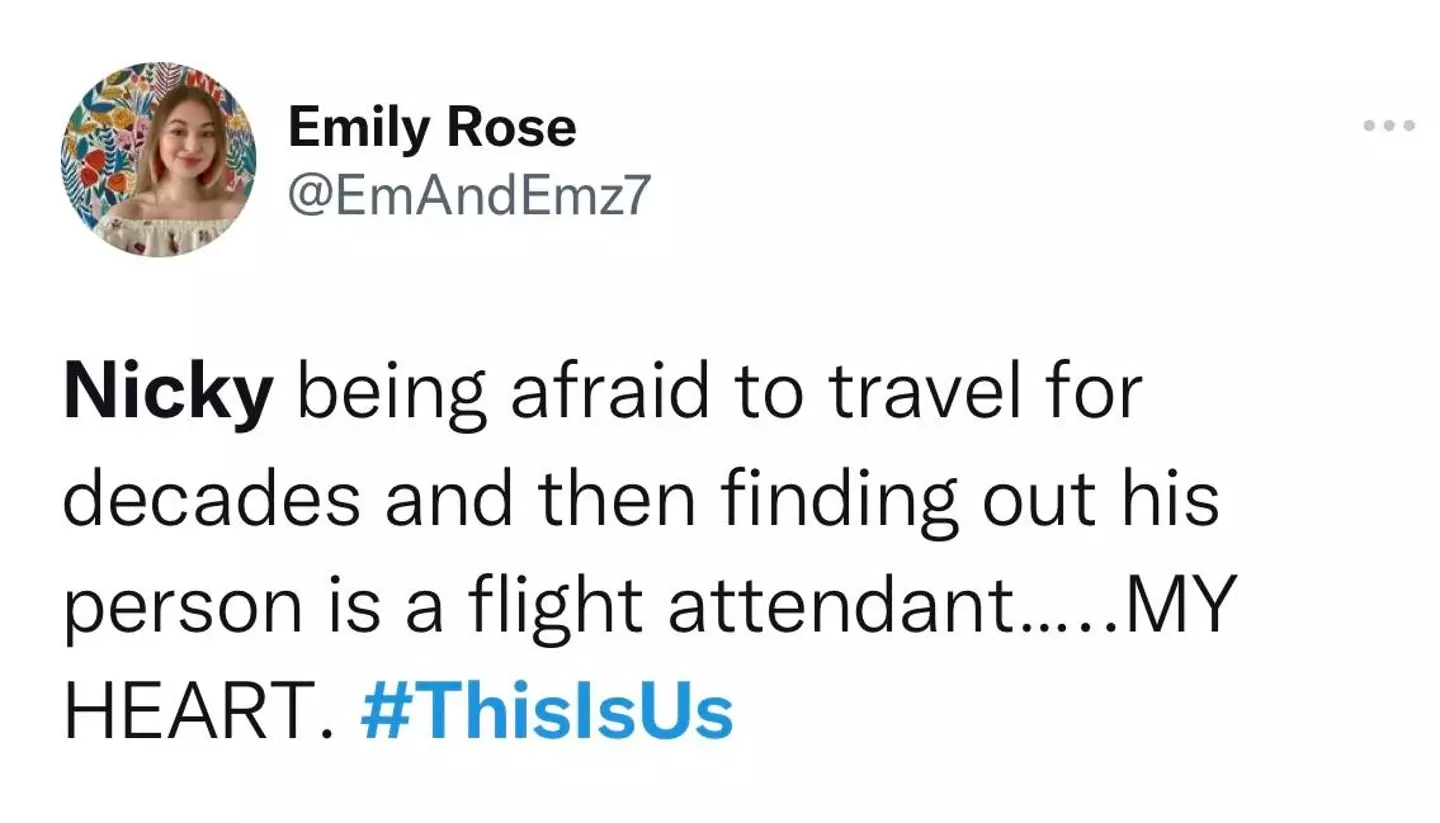
Task: Click the bold word Nicky
Action: click(x=167, y=394)
